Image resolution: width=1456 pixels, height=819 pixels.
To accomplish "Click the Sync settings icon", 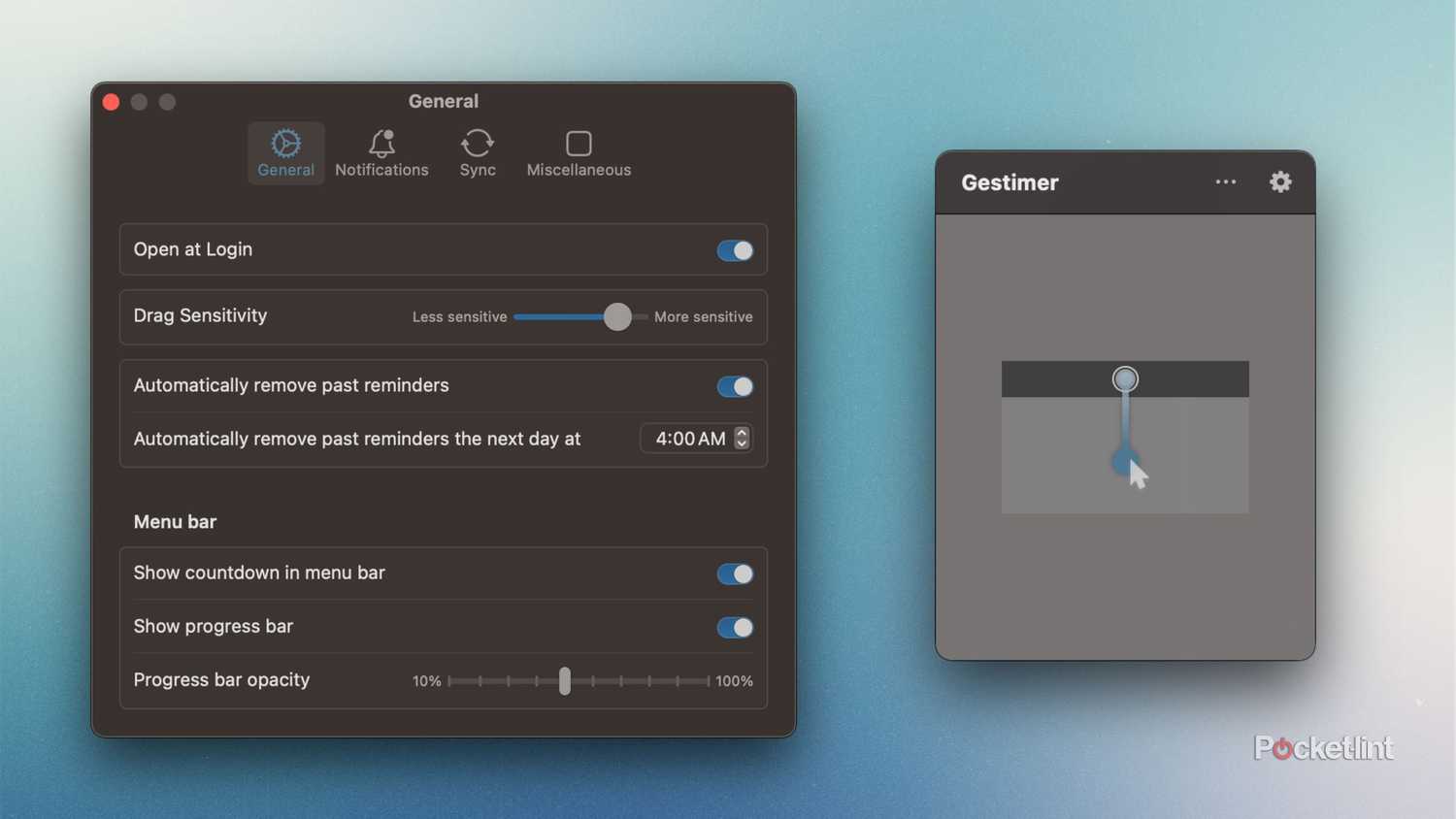I will tap(477, 143).
